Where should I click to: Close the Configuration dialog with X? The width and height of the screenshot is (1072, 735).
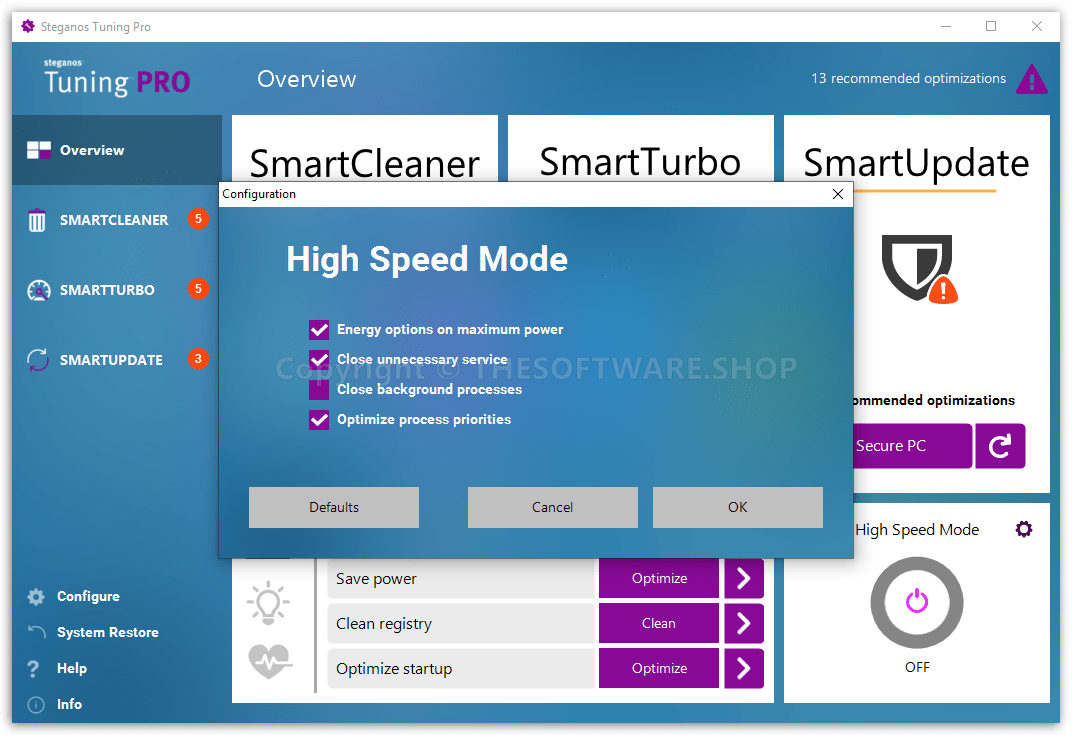point(838,194)
